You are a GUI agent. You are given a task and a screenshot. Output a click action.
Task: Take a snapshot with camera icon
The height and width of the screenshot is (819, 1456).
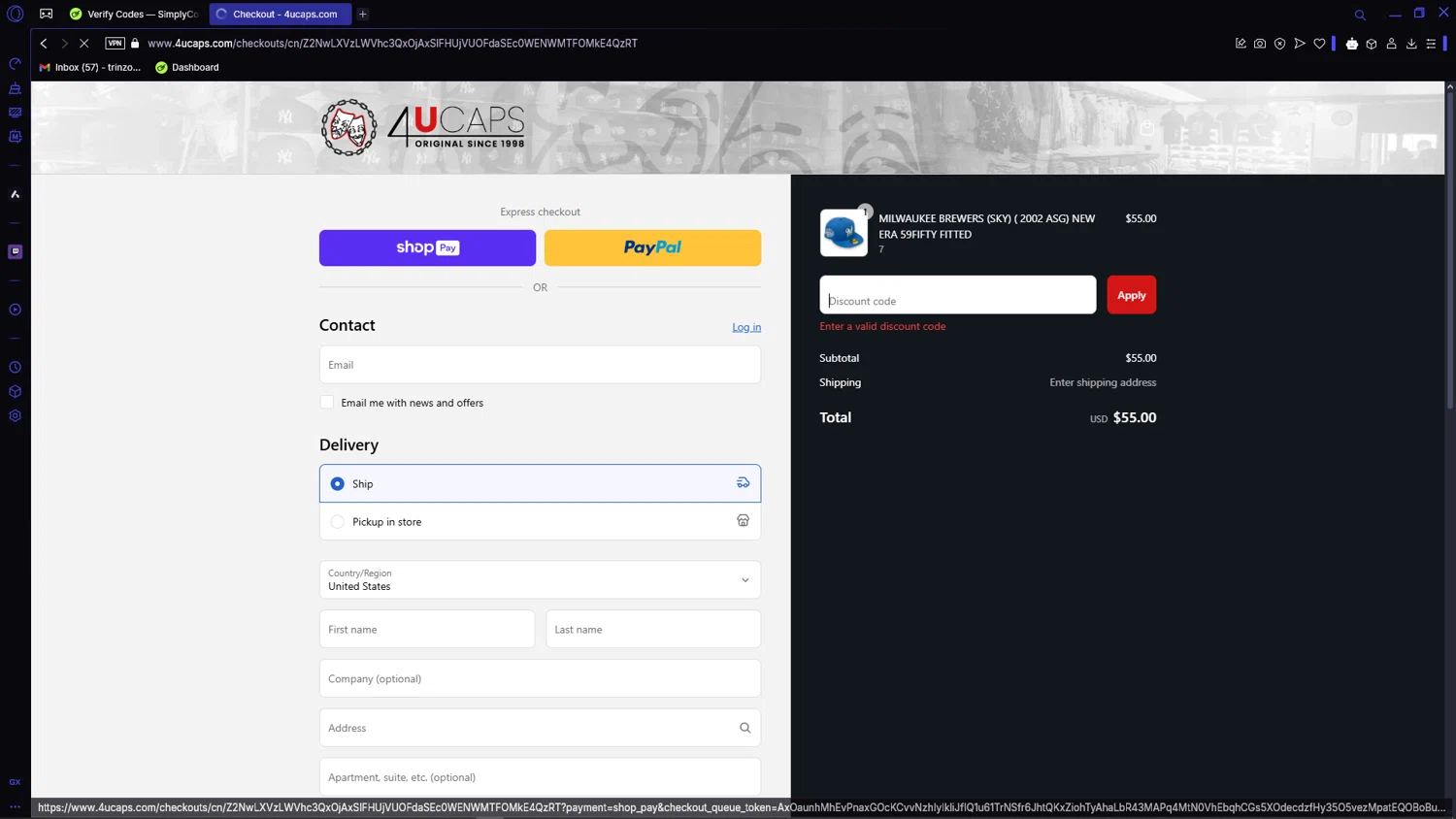point(1260,44)
